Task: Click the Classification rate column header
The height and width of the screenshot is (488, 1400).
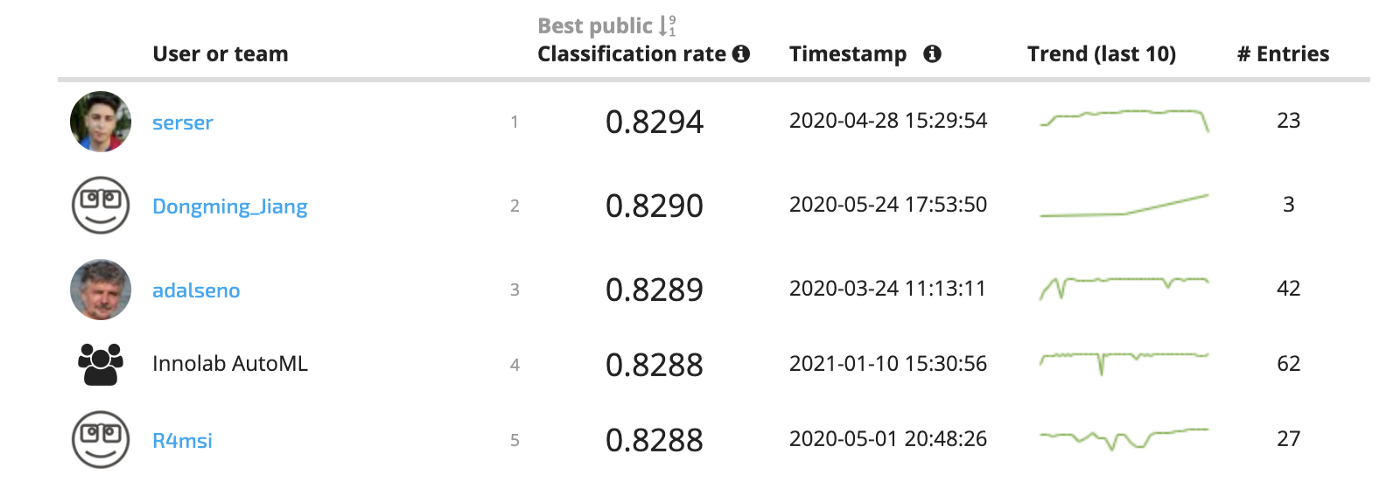Action: click(x=632, y=54)
